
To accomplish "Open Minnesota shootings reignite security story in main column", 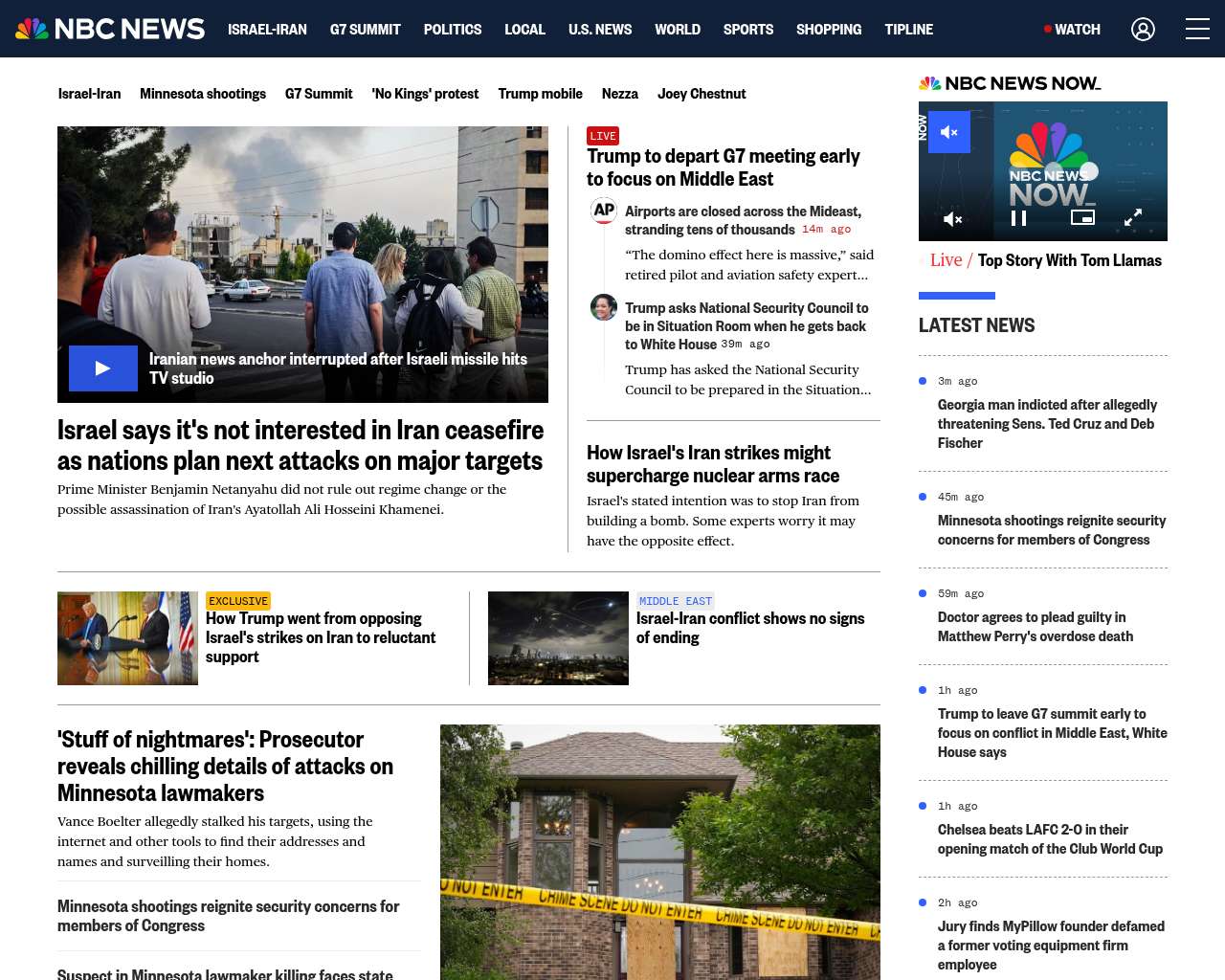I will click(x=228, y=916).
